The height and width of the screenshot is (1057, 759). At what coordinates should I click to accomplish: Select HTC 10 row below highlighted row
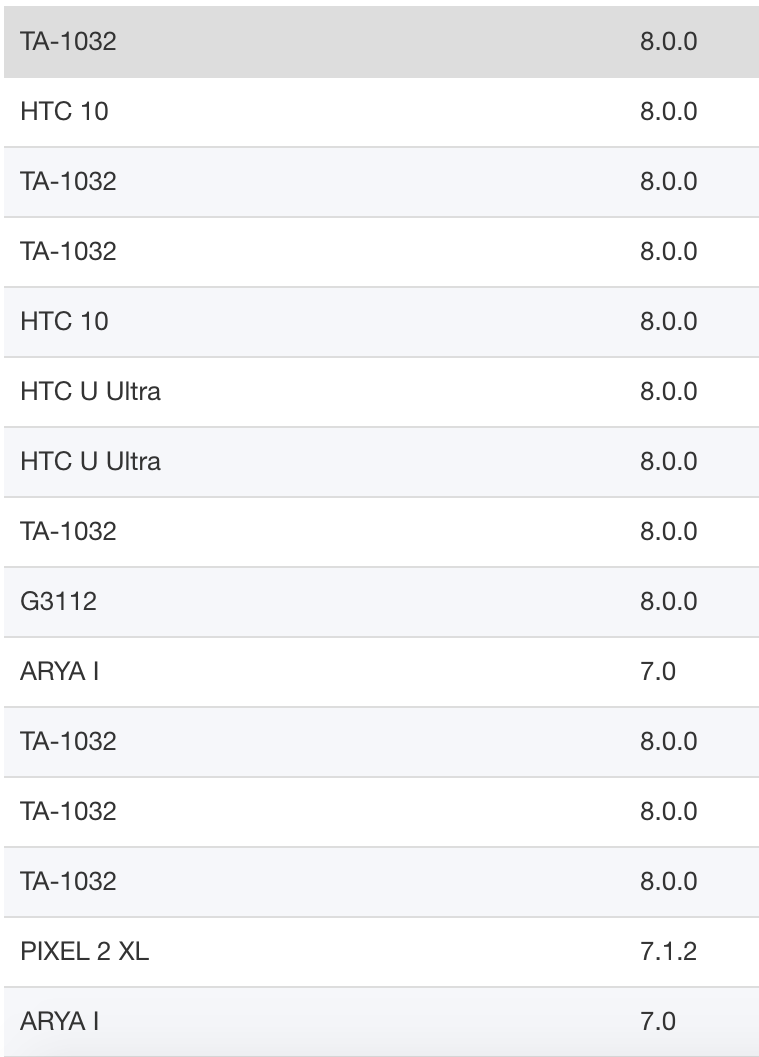tap(382, 112)
